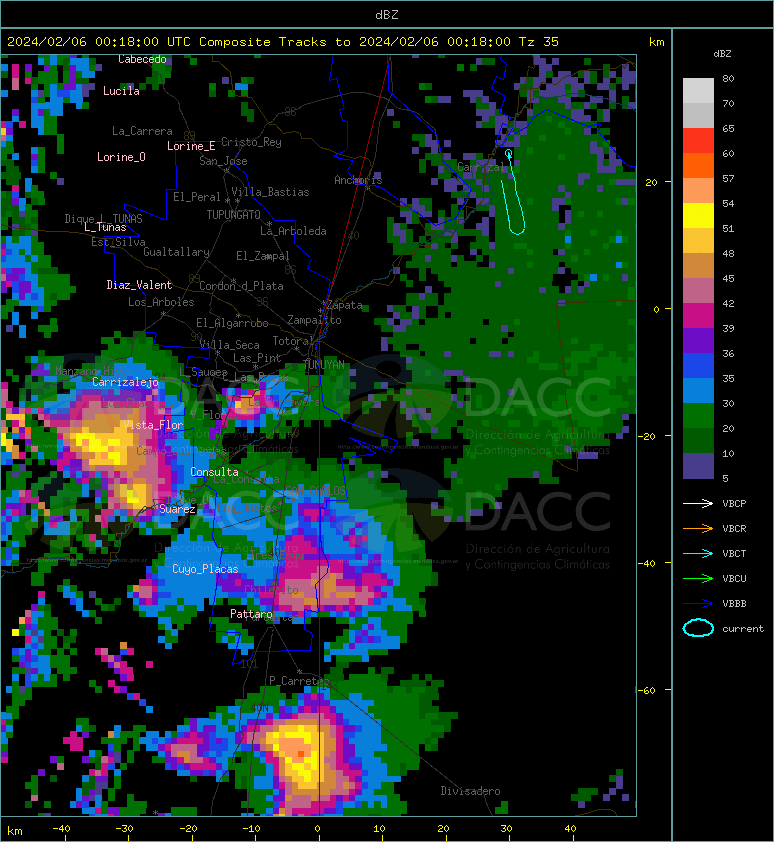
Task: Click the yellow storm core south of P_Carretas
Action: pos(300,754)
